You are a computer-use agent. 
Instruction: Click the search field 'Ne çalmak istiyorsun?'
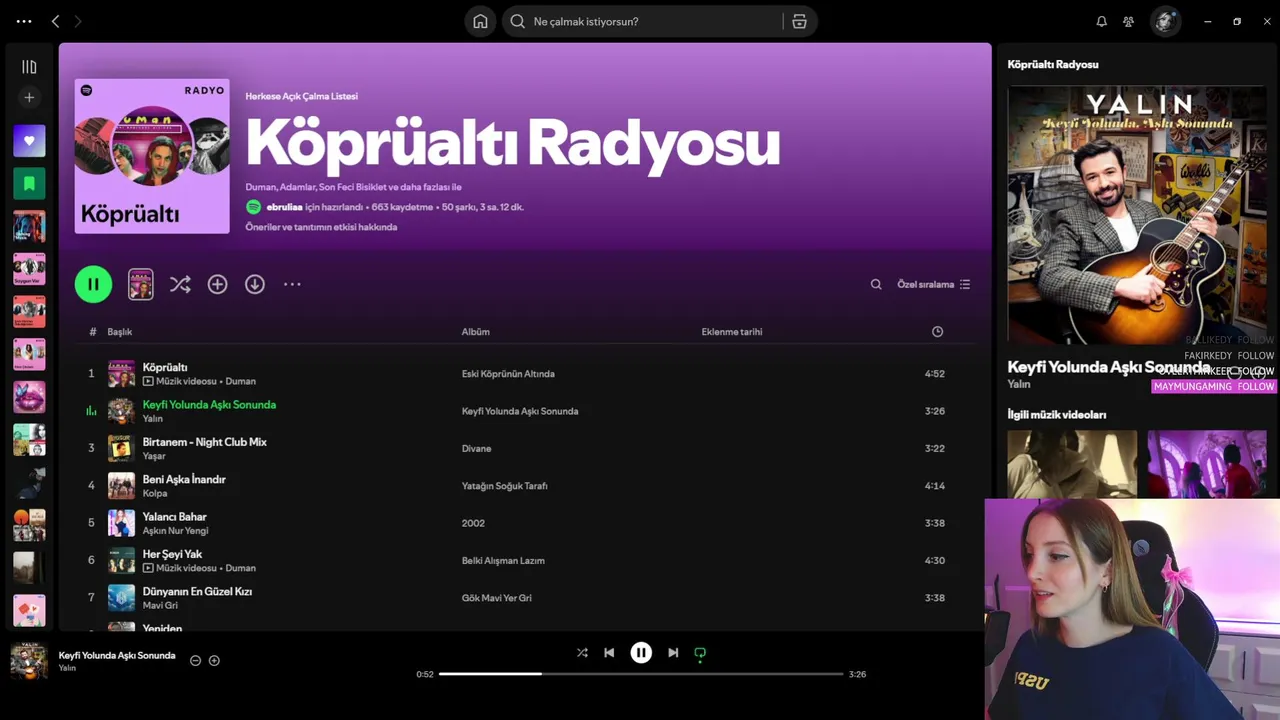[x=645, y=21]
